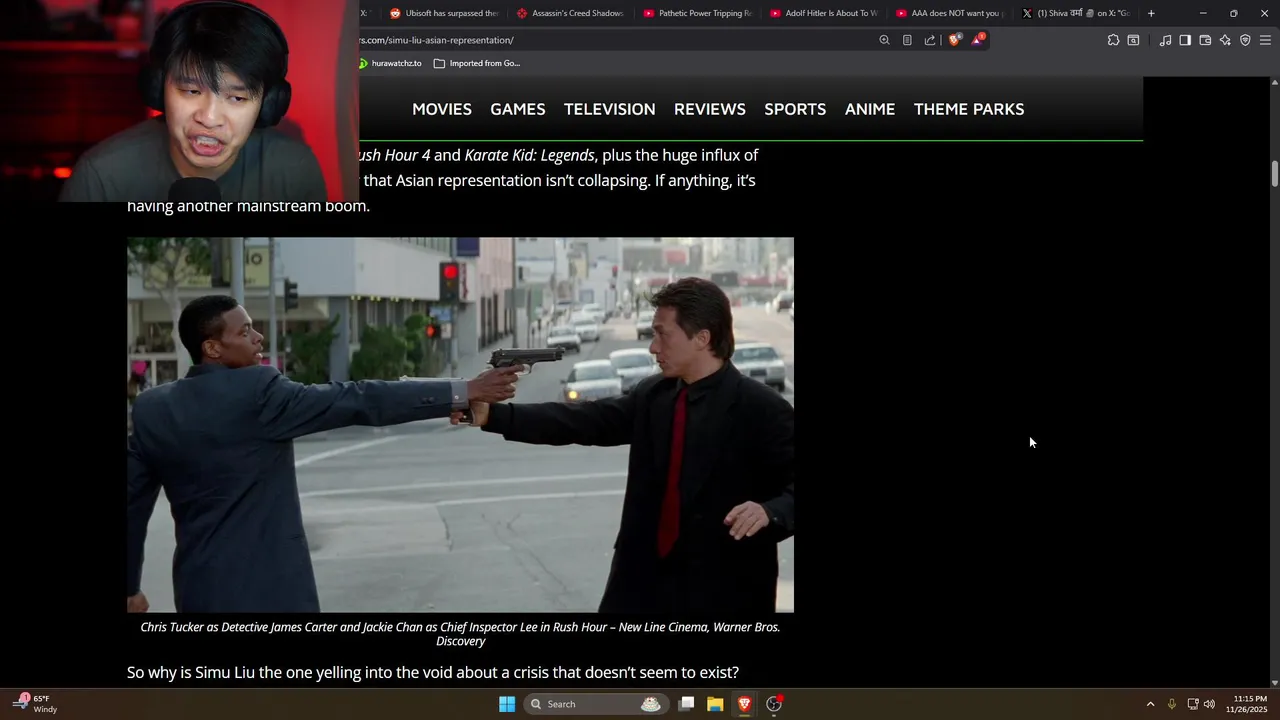Click Brave browser icon on taskbar

744,704
